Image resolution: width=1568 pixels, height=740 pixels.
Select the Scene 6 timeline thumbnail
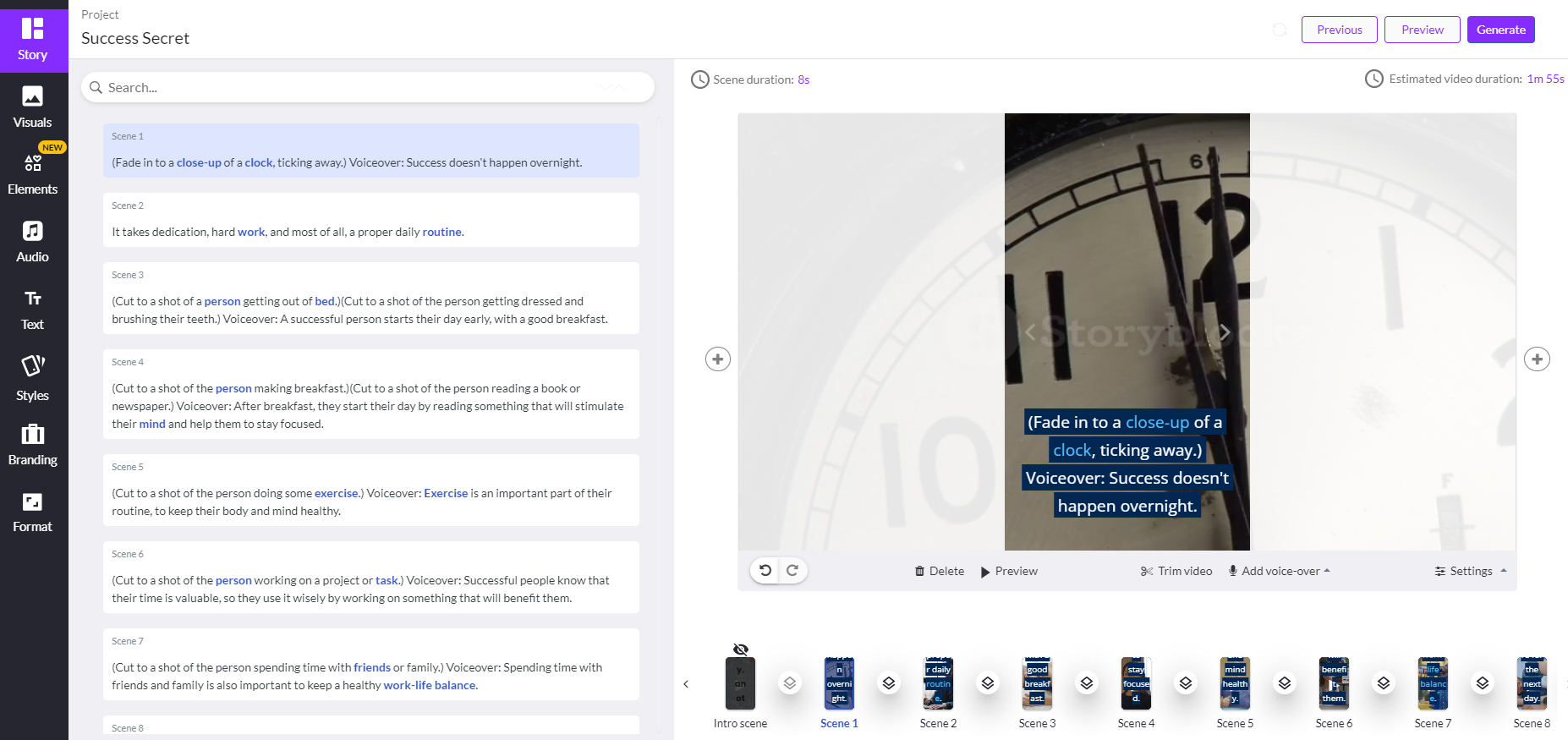click(x=1334, y=683)
